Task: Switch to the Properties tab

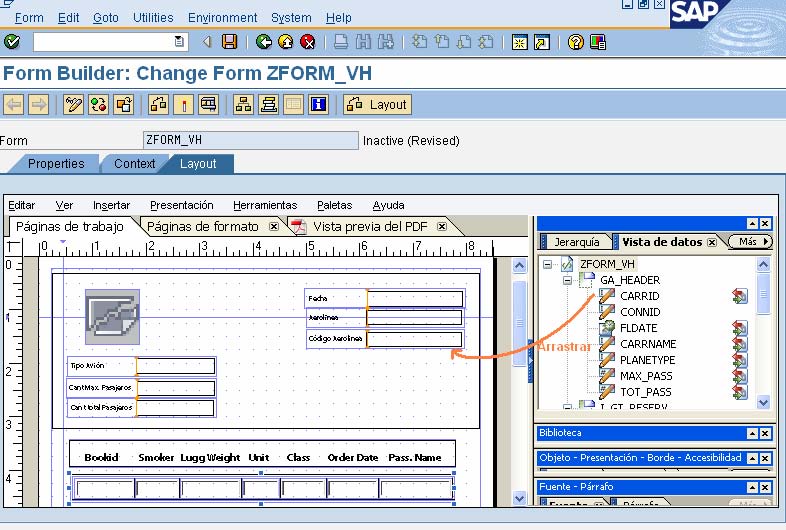Action: click(x=56, y=164)
